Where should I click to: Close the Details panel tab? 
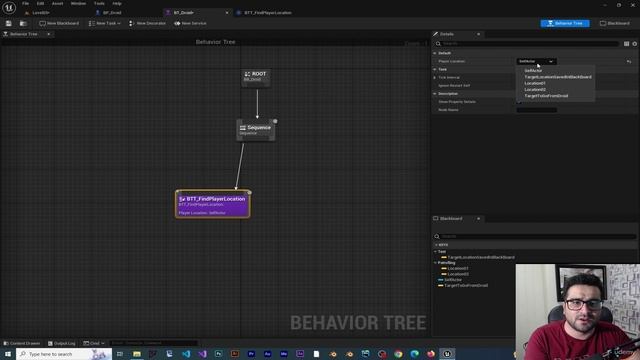click(478, 34)
